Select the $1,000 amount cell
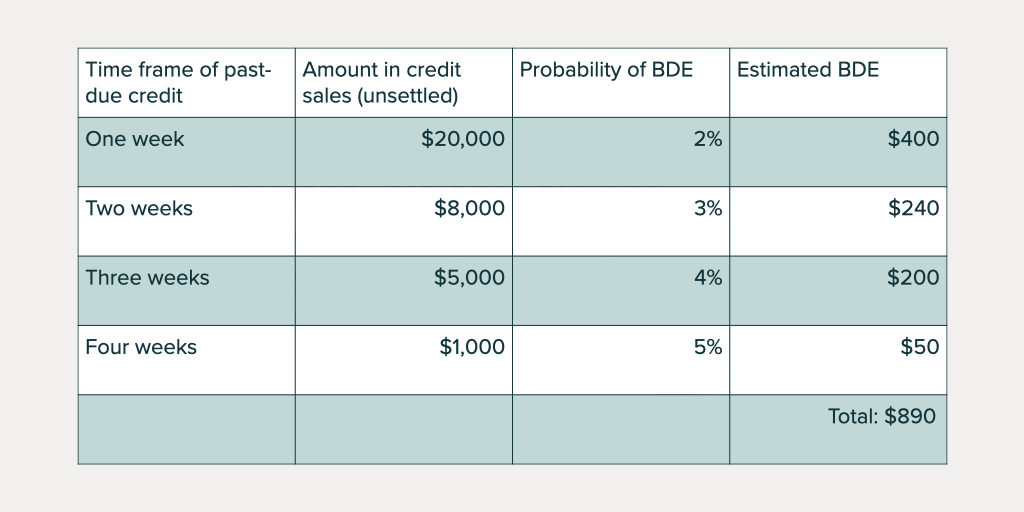Screen dimensions: 1024x512 click(x=472, y=347)
